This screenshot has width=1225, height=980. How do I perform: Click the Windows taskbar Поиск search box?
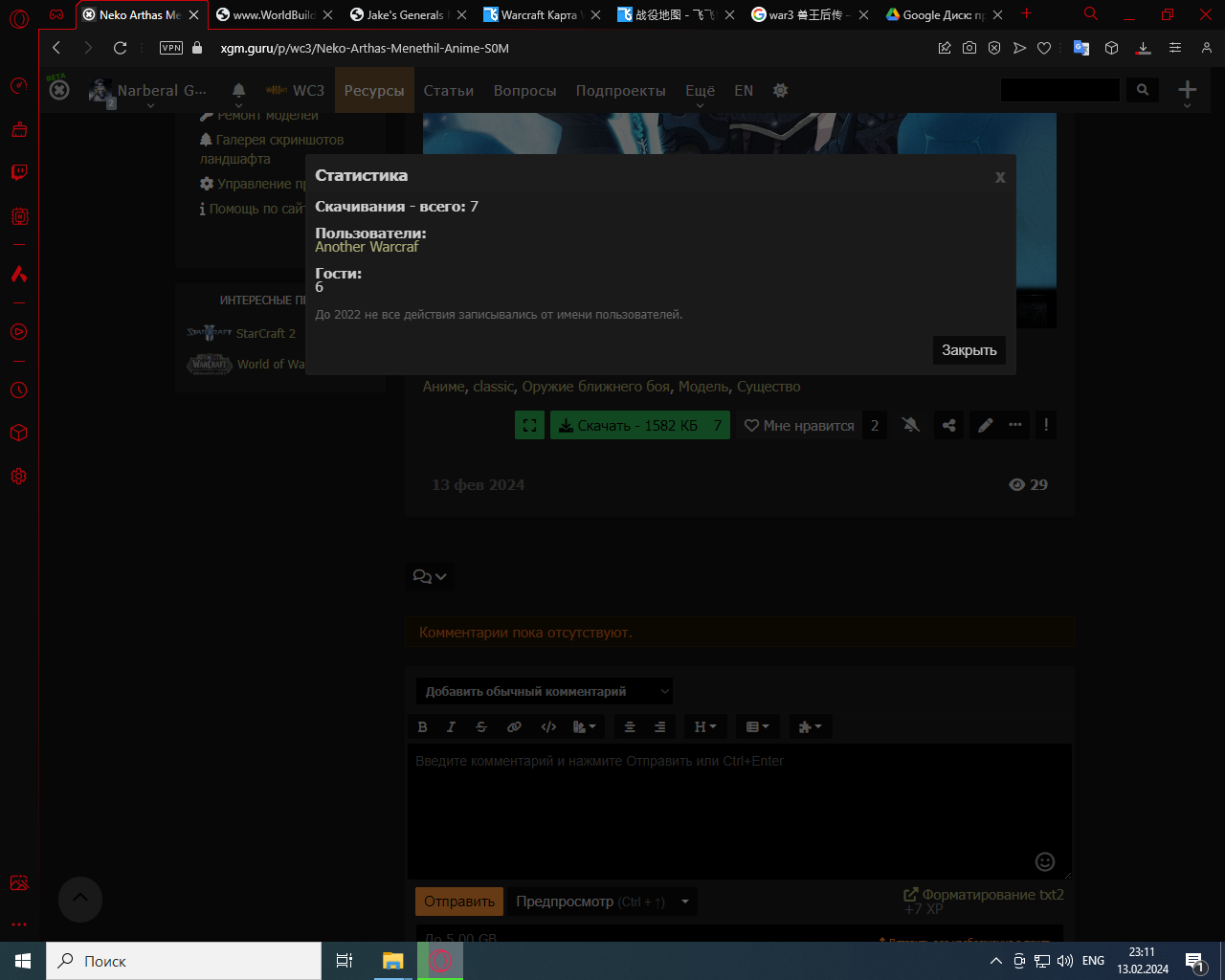click(184, 961)
